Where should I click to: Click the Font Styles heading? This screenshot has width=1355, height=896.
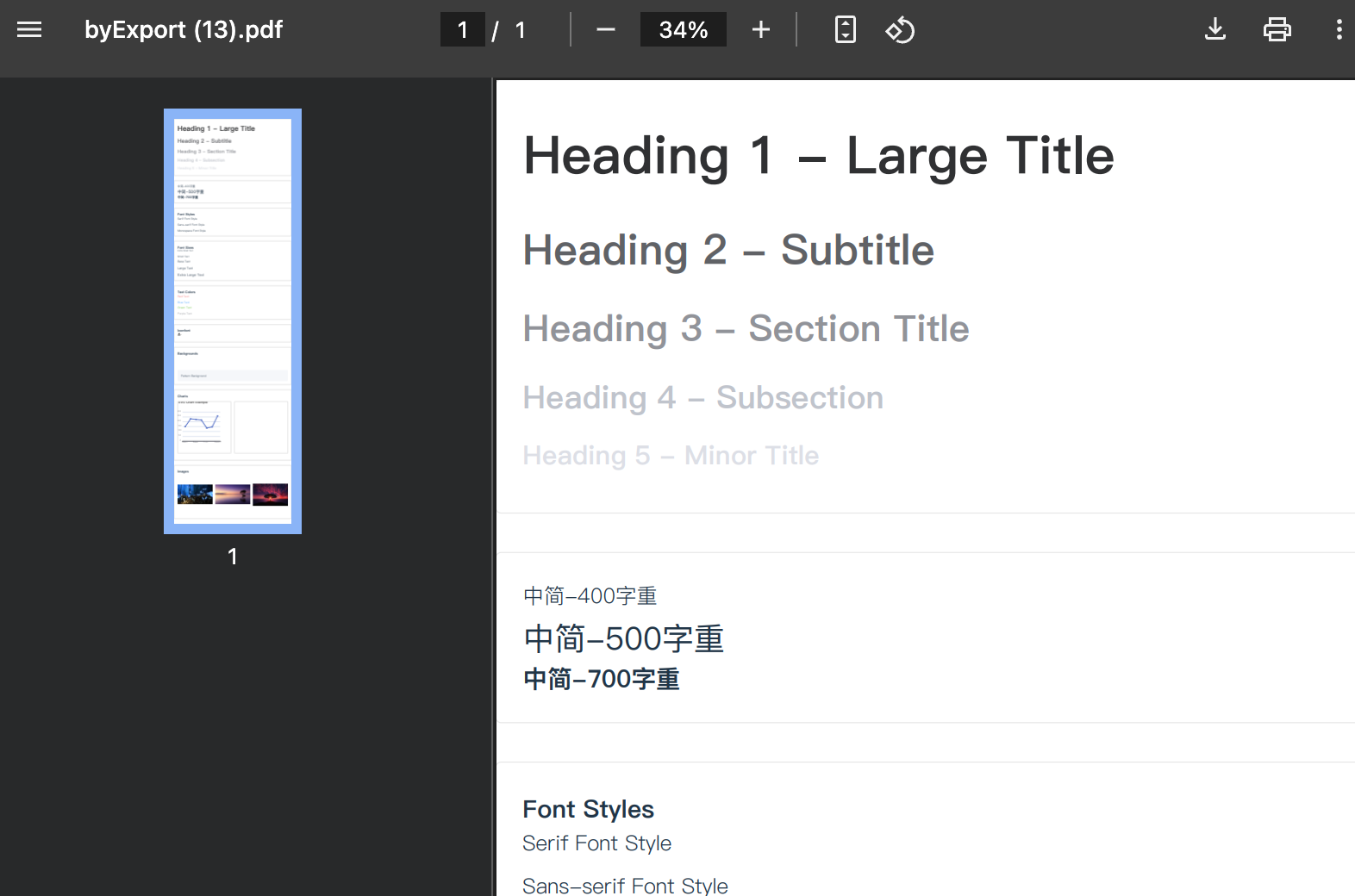coord(589,810)
